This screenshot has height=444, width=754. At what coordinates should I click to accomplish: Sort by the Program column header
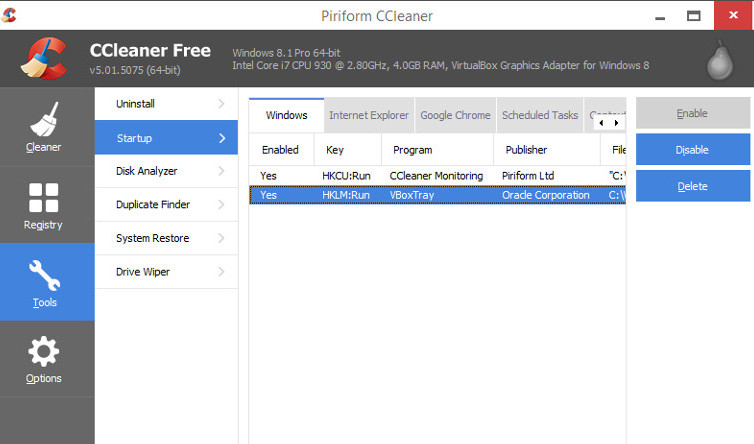point(438,150)
